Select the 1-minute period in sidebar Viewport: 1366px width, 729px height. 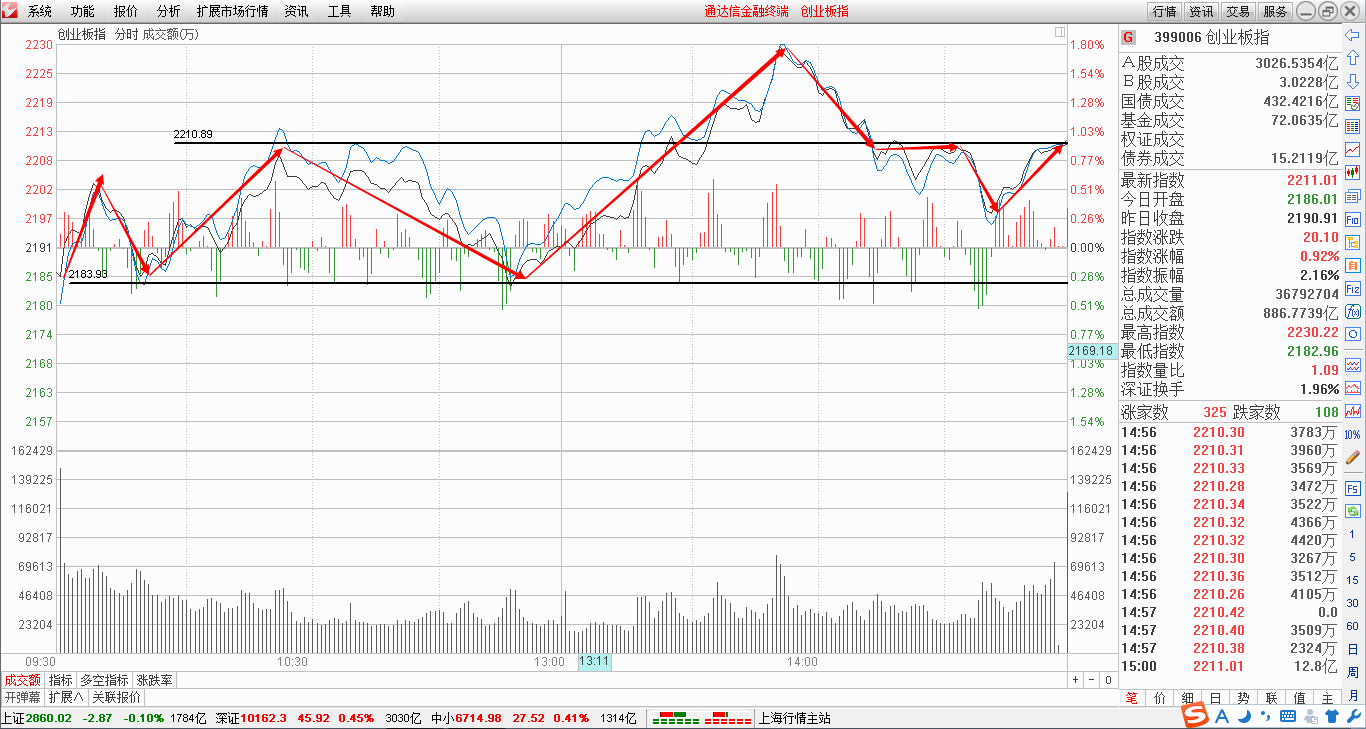(x=1352, y=534)
